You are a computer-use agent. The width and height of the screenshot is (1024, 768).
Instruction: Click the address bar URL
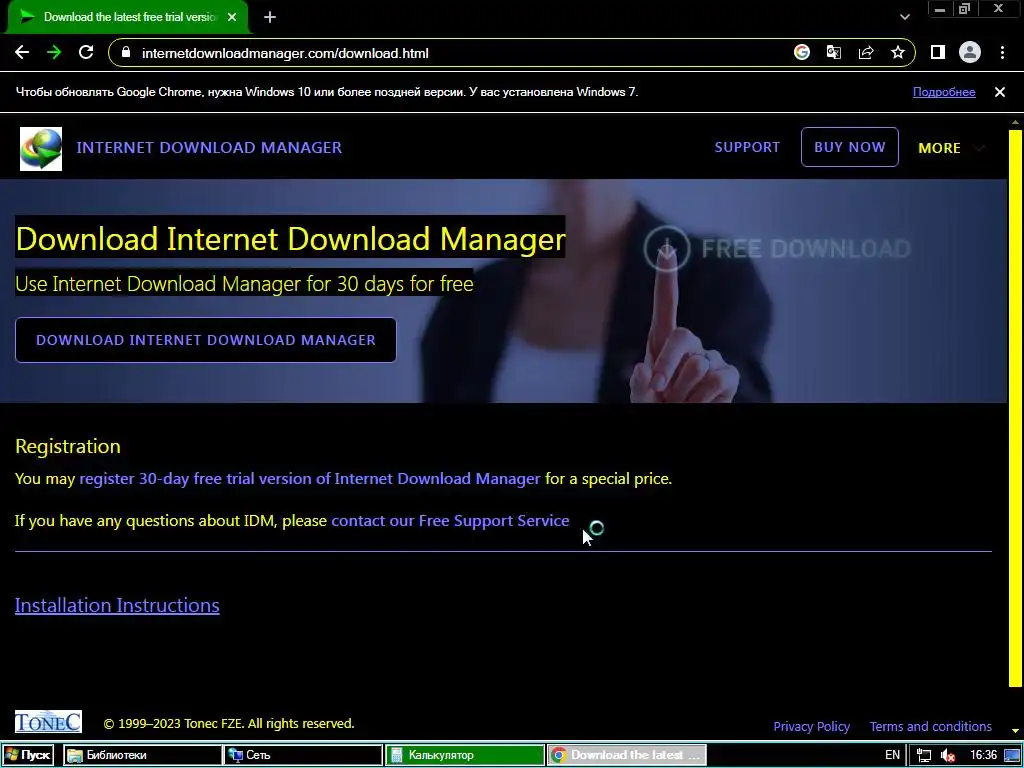(x=285, y=53)
